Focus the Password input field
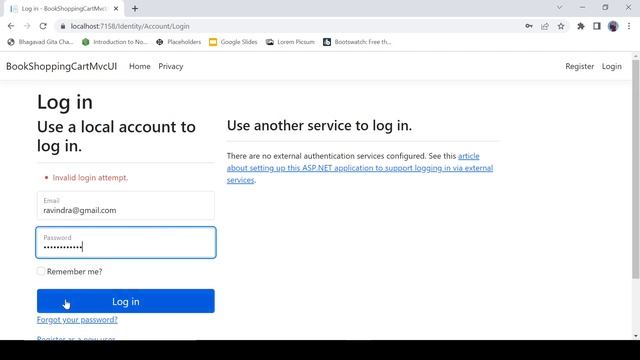This screenshot has height=360, width=640. (126, 242)
